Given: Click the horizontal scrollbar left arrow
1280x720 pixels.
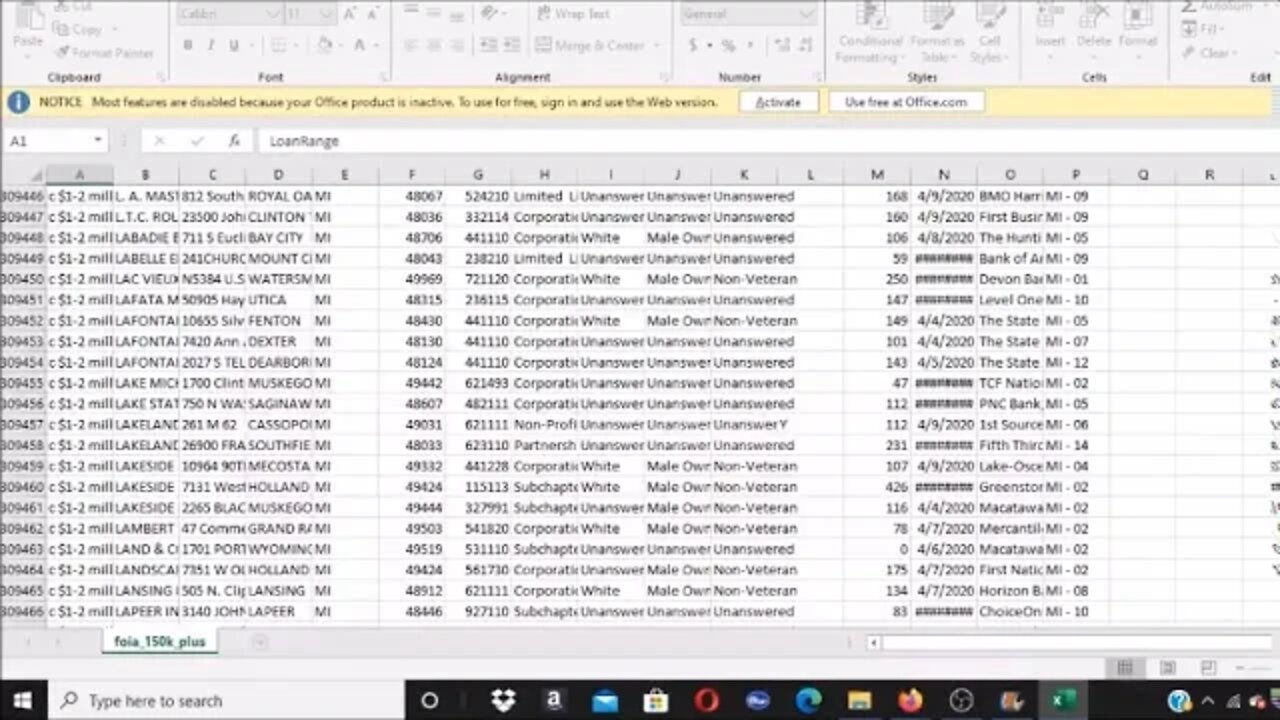Looking at the screenshot, I should 873,643.
